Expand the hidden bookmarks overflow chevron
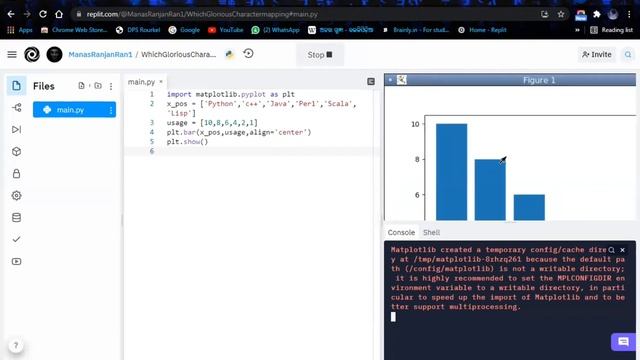The image size is (640, 360). click(577, 30)
